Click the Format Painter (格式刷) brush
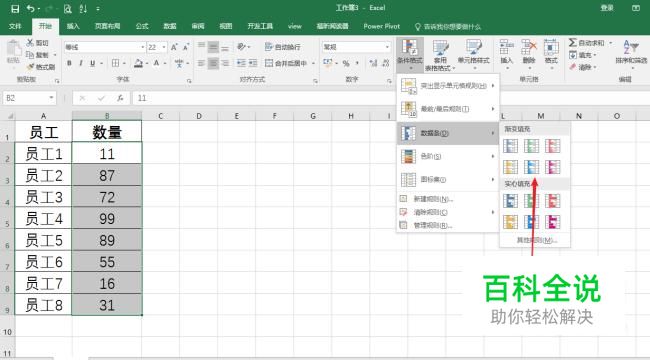This screenshot has height=360, width=650. coord(30,67)
